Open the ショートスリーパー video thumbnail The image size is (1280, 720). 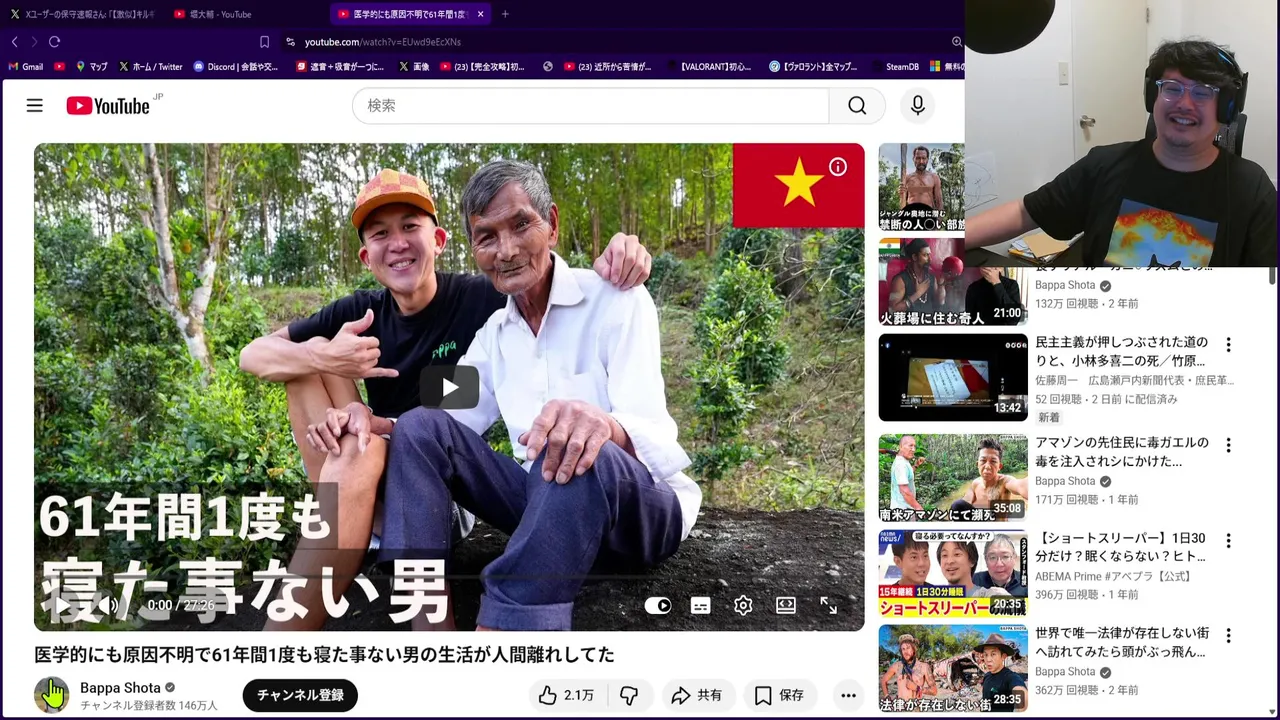pos(952,573)
